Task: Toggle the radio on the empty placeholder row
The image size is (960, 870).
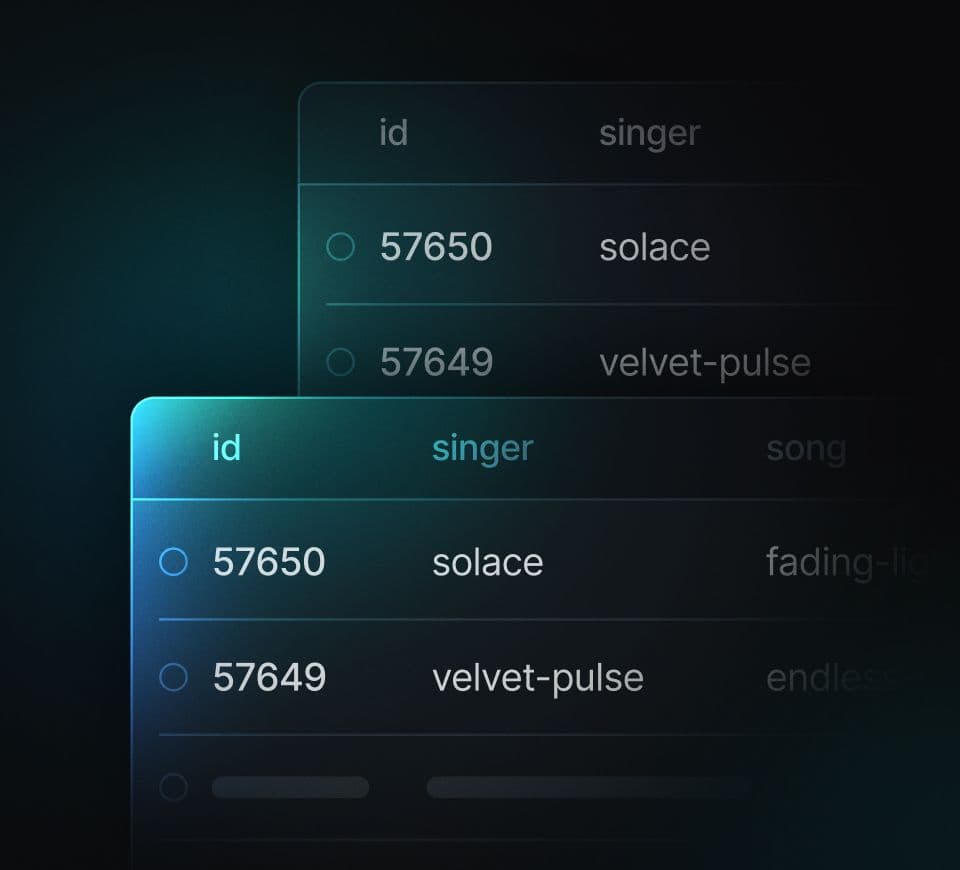Action: [x=173, y=788]
